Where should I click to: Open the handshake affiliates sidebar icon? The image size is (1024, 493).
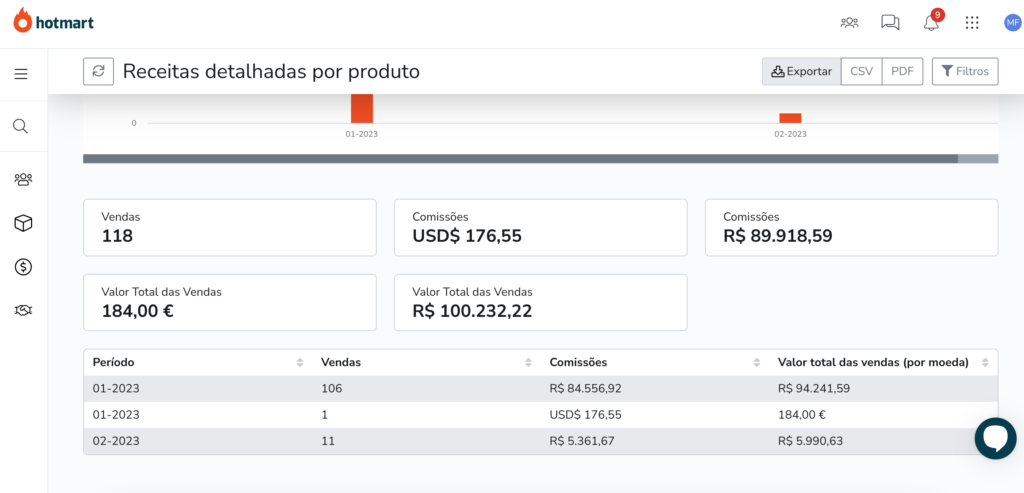(x=24, y=310)
